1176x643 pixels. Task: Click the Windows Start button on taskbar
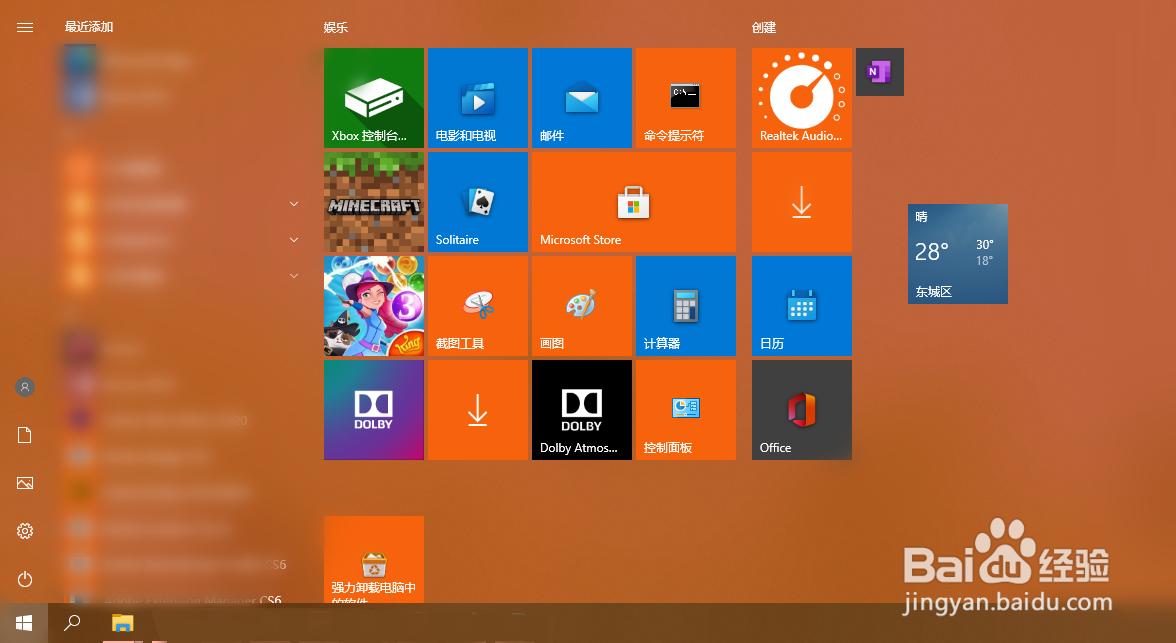(24, 623)
